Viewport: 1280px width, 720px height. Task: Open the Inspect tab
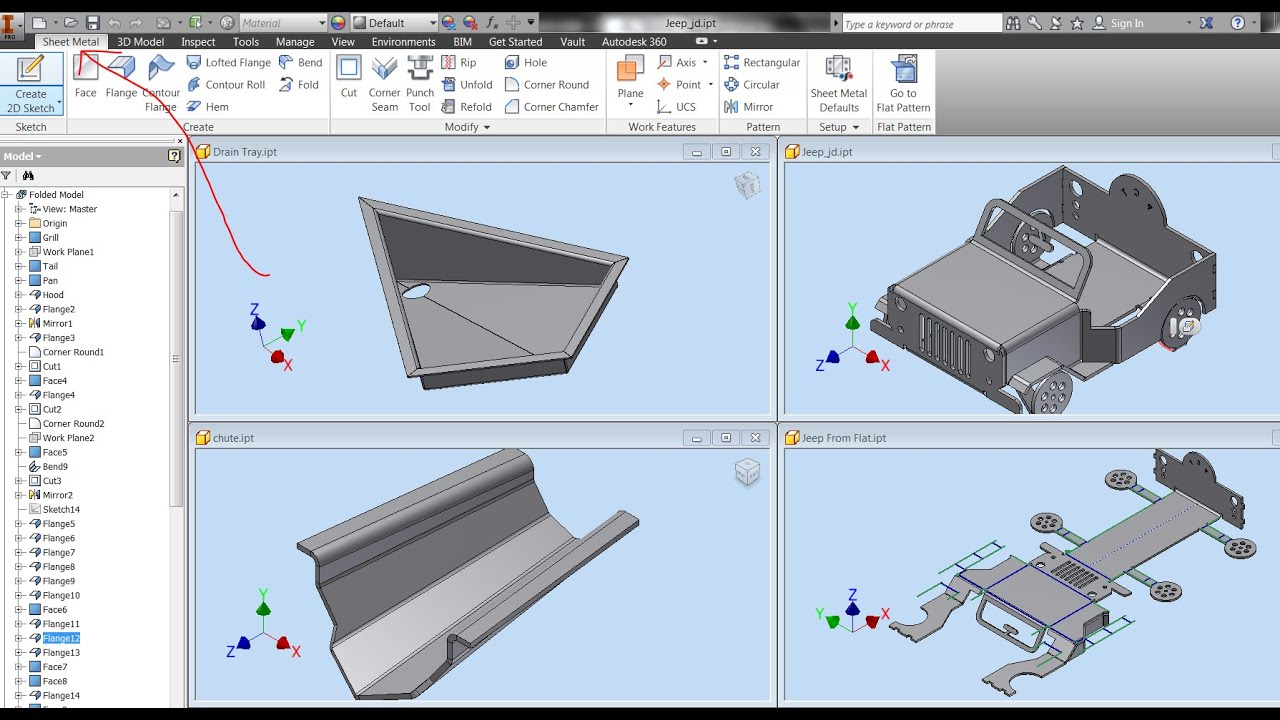[x=198, y=42]
